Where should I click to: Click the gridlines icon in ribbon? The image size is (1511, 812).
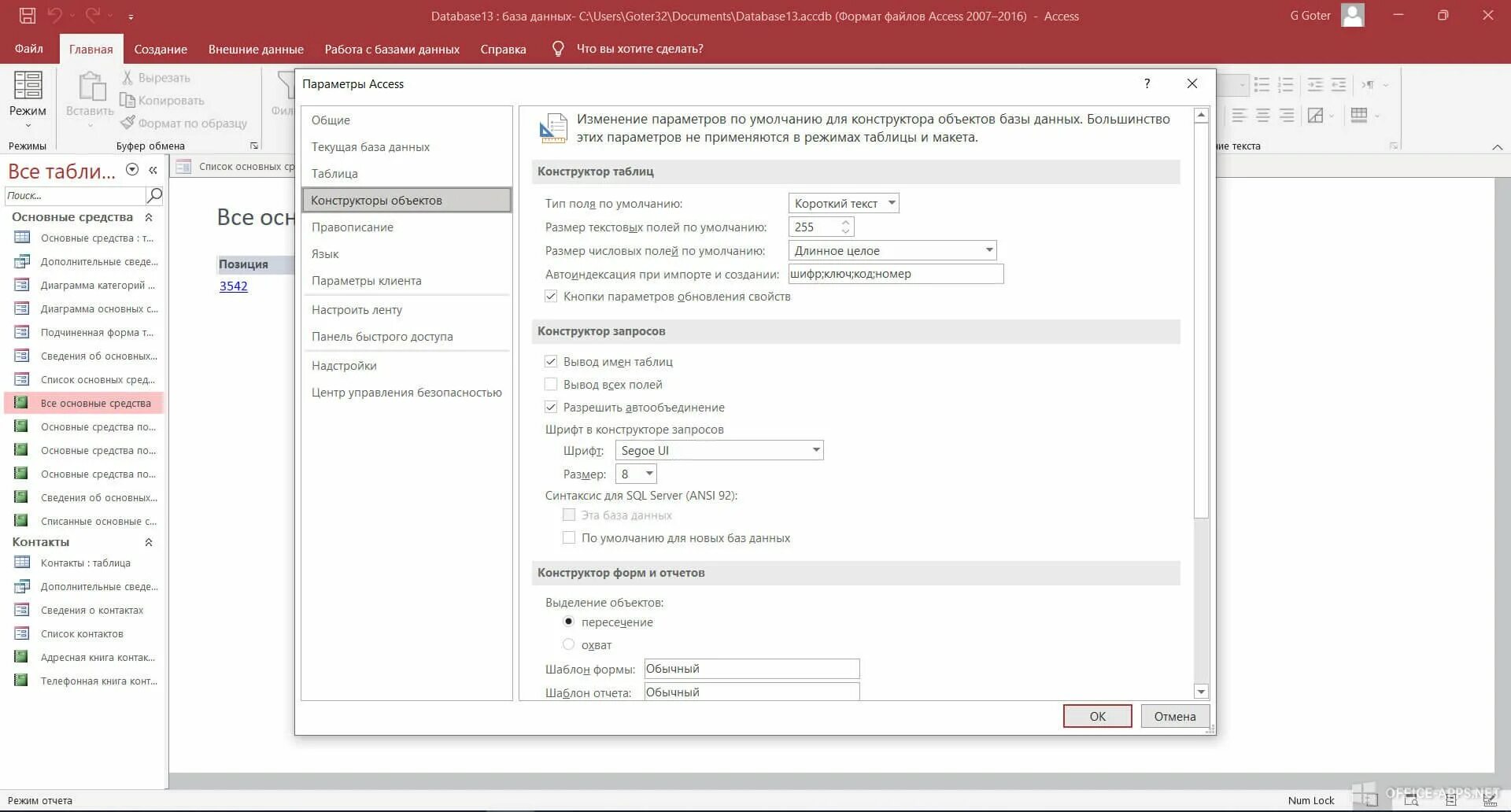click(x=1359, y=116)
